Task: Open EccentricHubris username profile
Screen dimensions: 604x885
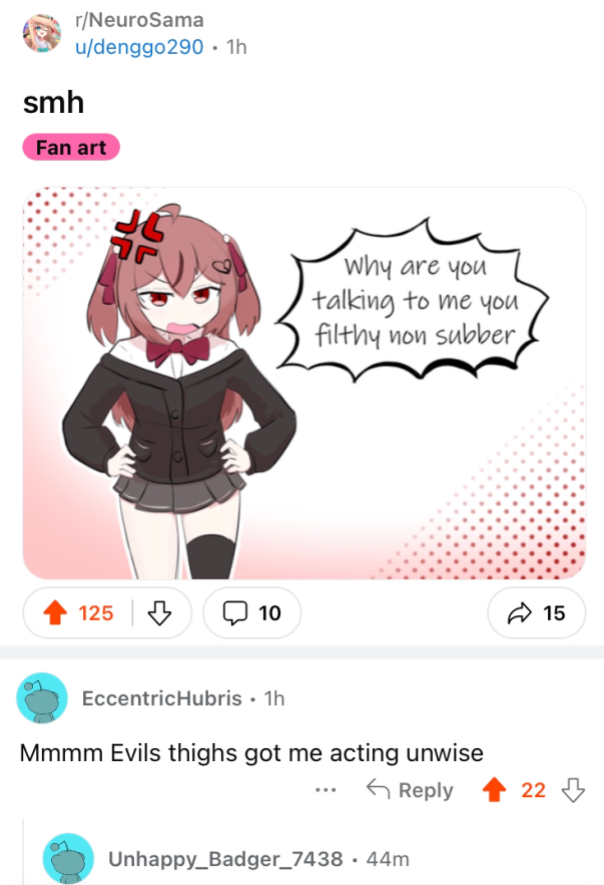Action: pos(162,699)
